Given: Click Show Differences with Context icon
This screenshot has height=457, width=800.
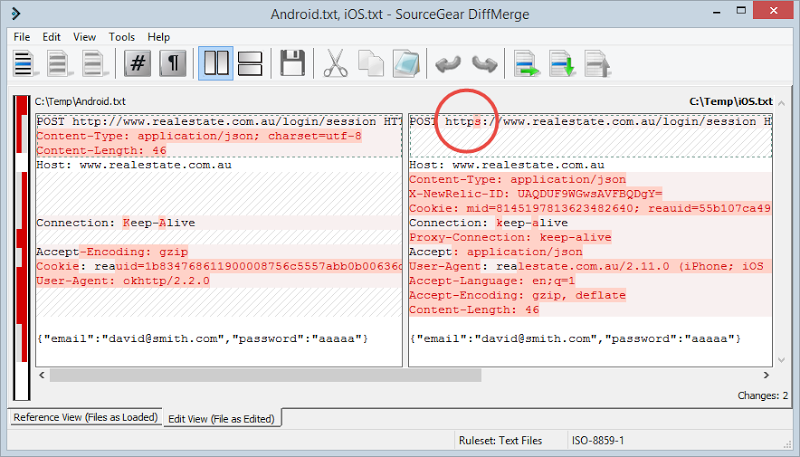Looking at the screenshot, I should (94, 64).
